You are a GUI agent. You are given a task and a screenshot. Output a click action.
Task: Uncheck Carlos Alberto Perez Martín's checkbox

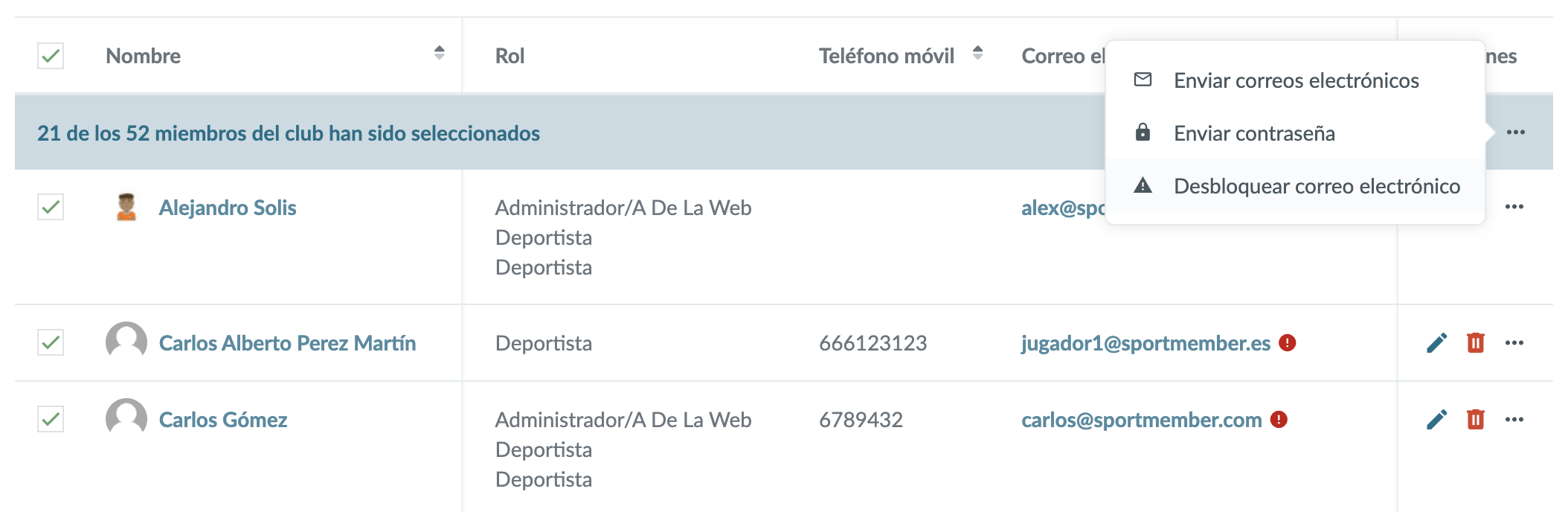click(51, 342)
